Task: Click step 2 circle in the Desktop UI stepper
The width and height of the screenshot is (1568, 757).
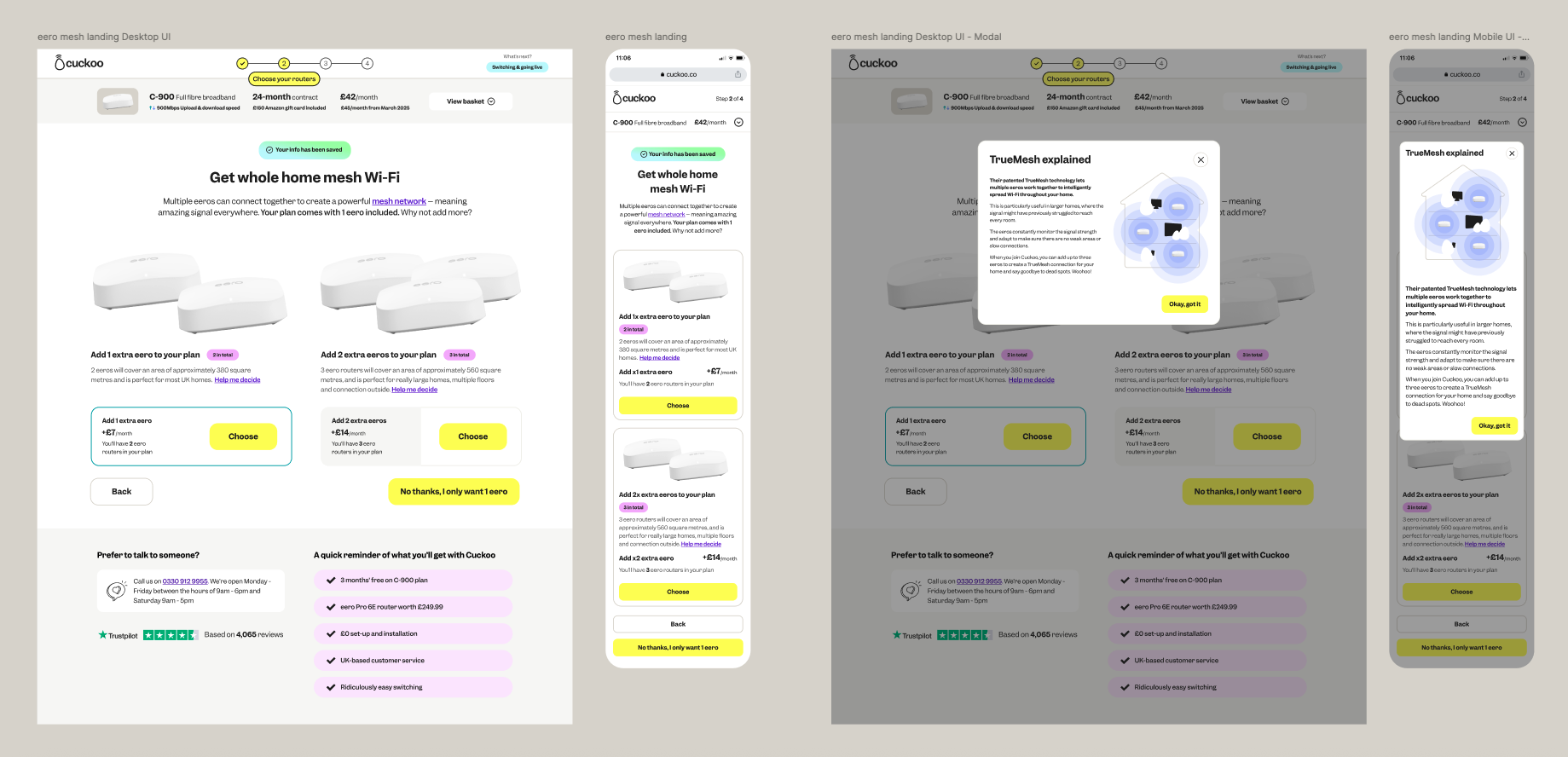Action: [284, 63]
